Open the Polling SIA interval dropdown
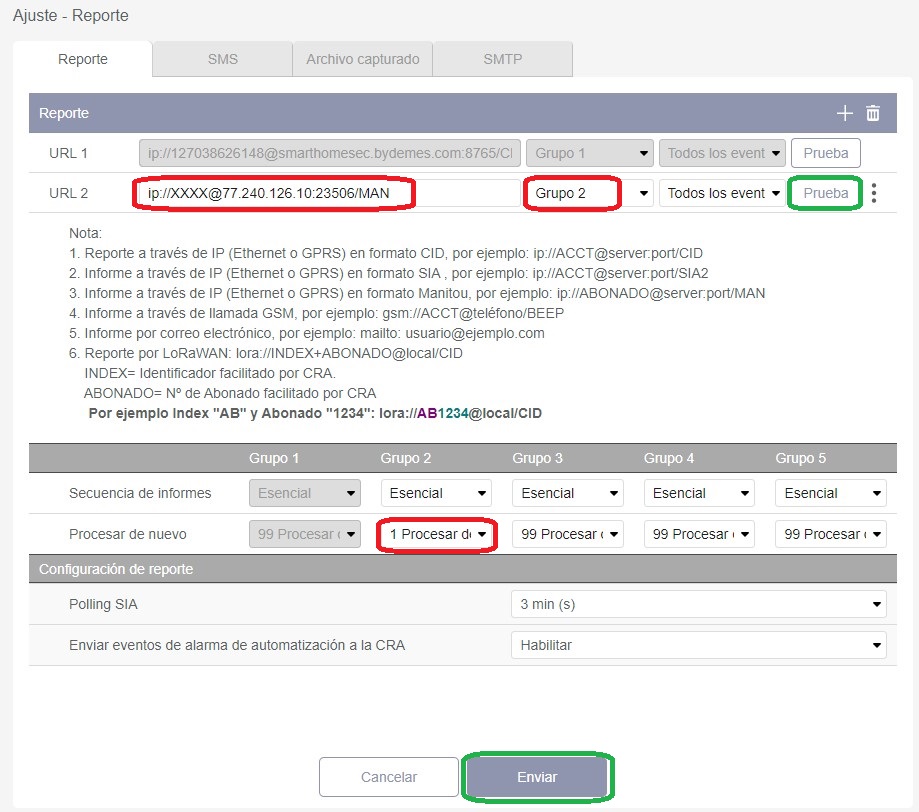The height and width of the screenshot is (812, 919). tap(698, 604)
